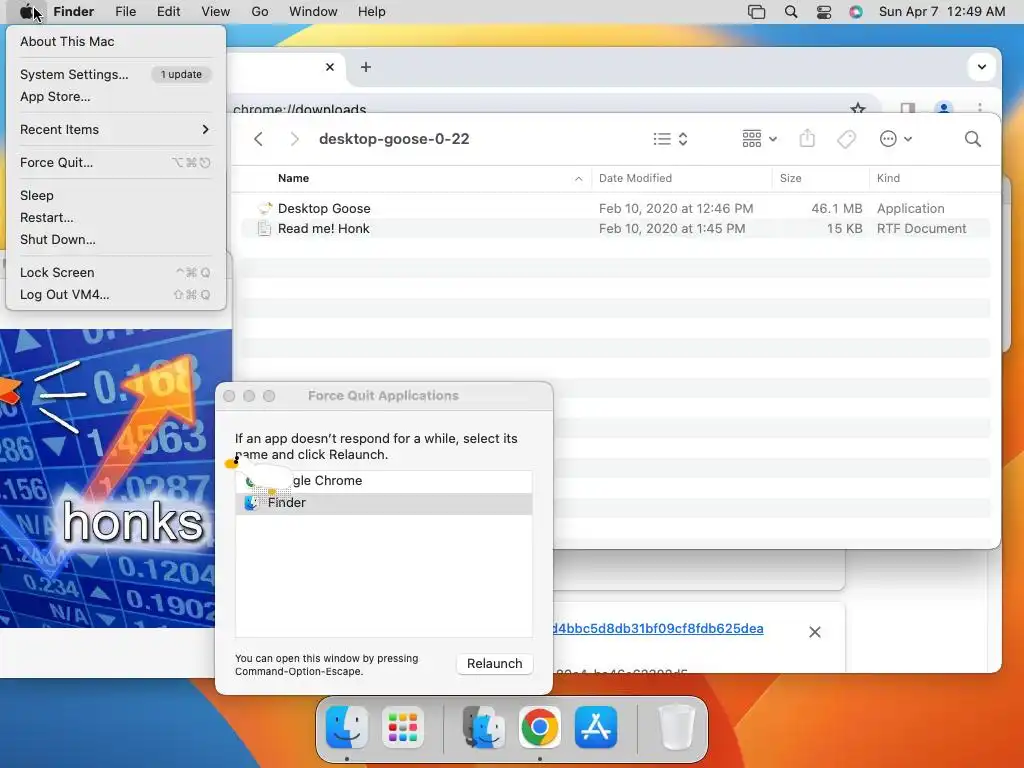Bookmark this page with star icon
This screenshot has width=1024, height=768.
pyautogui.click(x=858, y=109)
